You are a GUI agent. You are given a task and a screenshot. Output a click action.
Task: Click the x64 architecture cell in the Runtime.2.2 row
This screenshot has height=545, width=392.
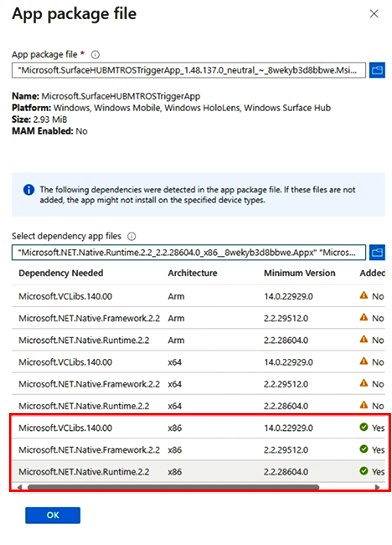[175, 406]
